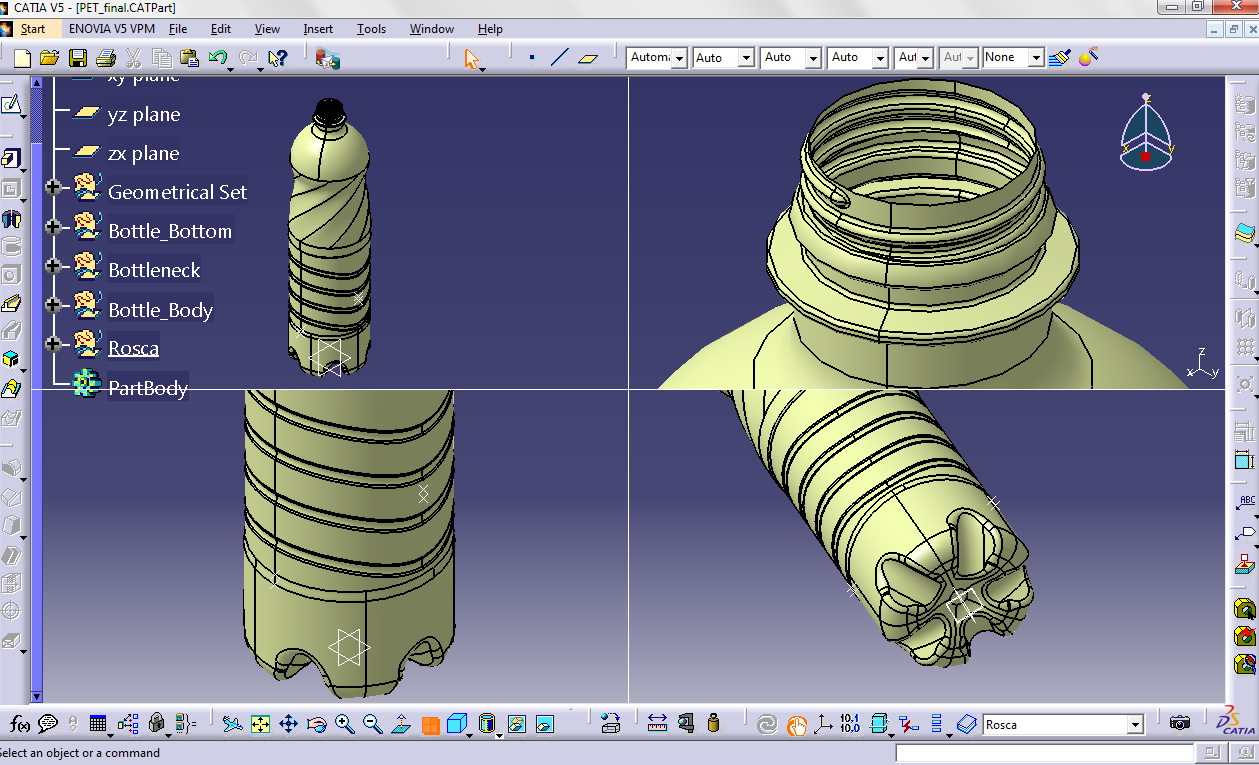Screen dimensions: 1259x765
Task: Click the Create Multi-View orange icon
Action: [x=430, y=724]
